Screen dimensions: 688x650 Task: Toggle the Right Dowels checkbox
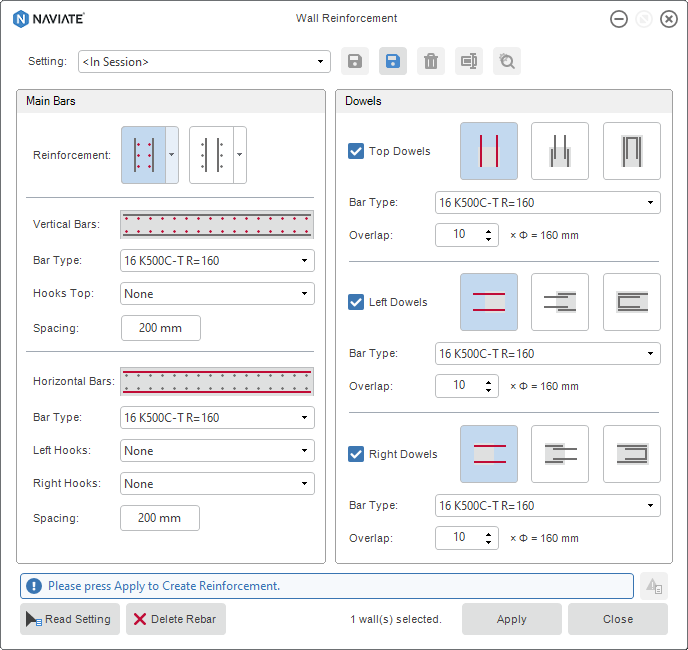click(356, 454)
